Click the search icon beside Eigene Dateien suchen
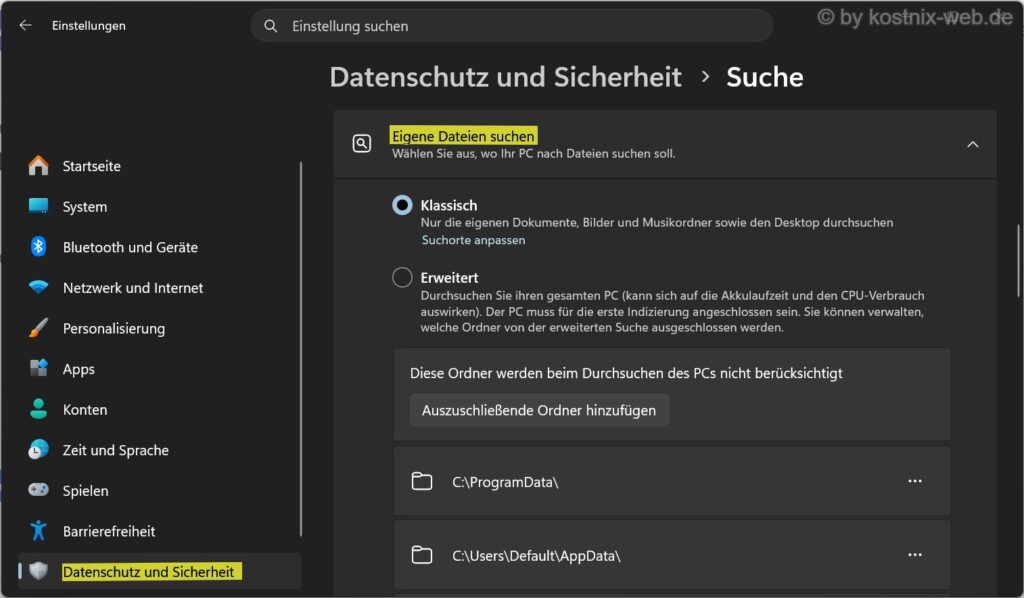 coord(362,144)
